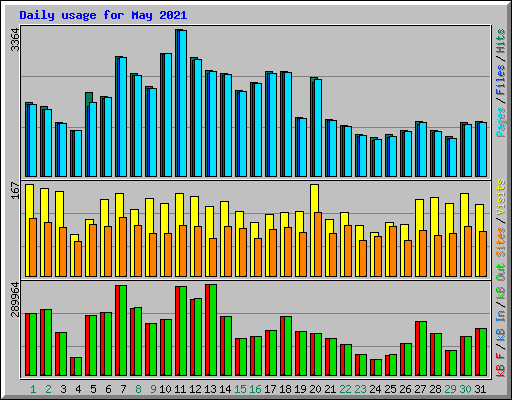
Task: Click the 3364 y-axis value
Action: point(15,40)
